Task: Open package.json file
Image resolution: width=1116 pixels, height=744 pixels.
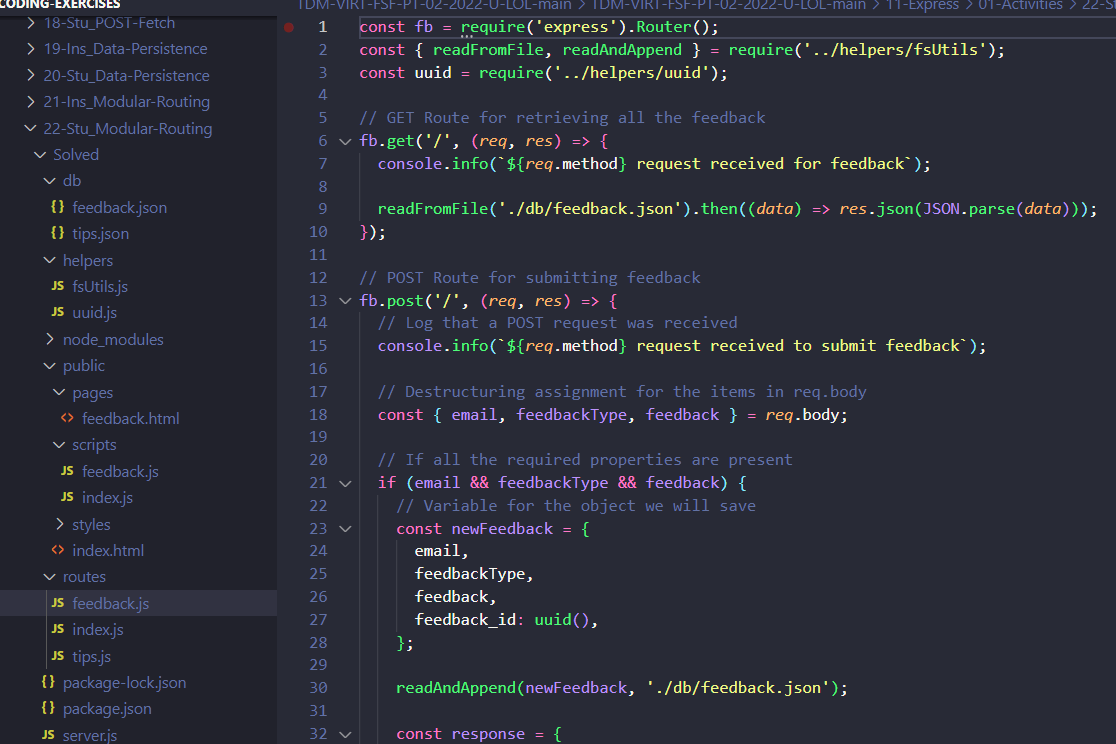Action: (x=107, y=709)
